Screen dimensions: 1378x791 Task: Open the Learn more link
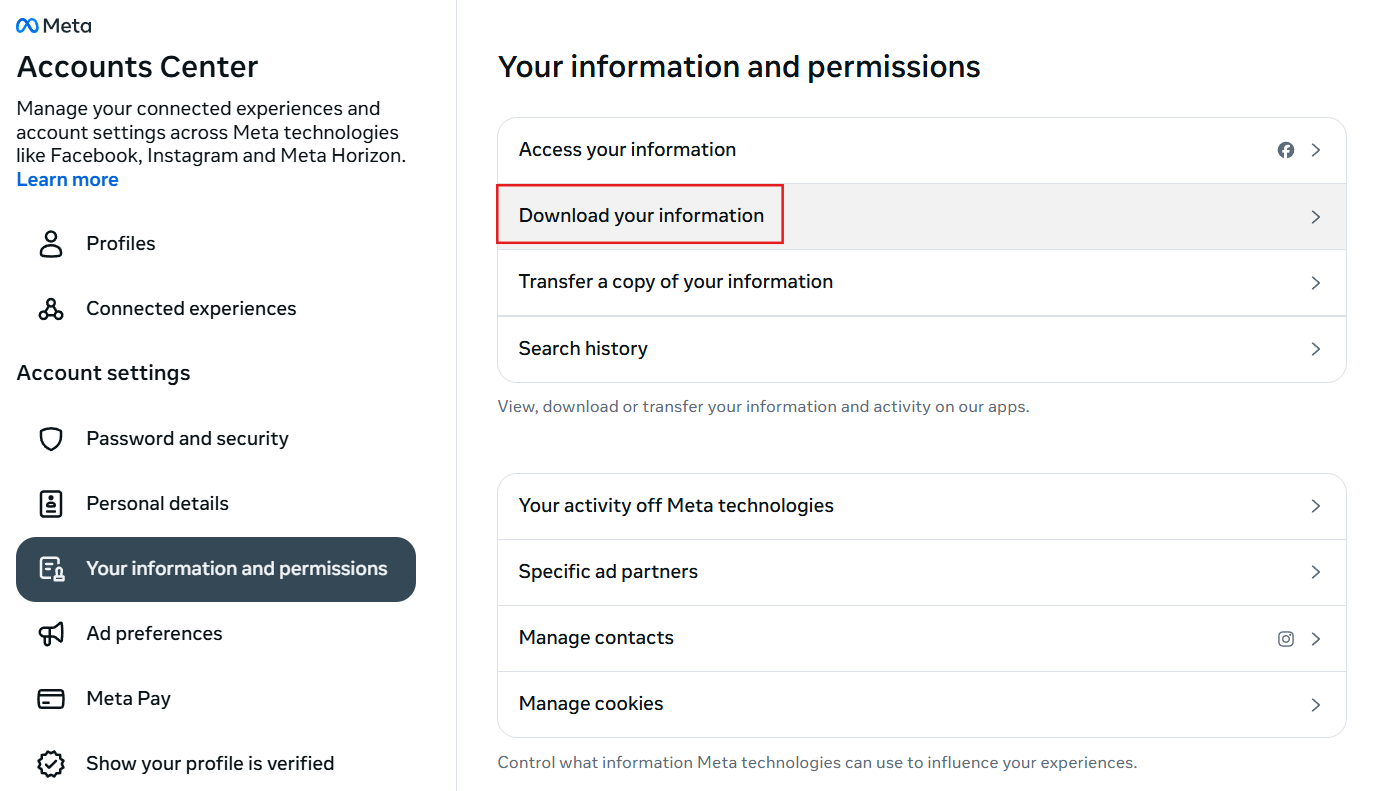[x=68, y=180]
